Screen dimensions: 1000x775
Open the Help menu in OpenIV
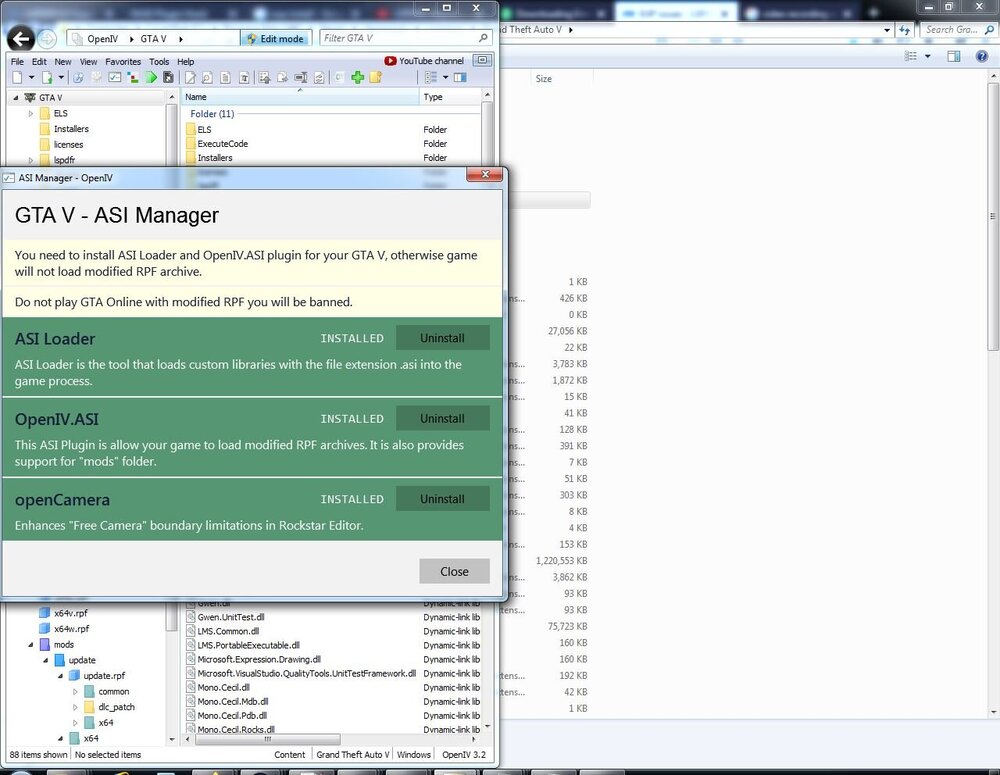(x=186, y=62)
